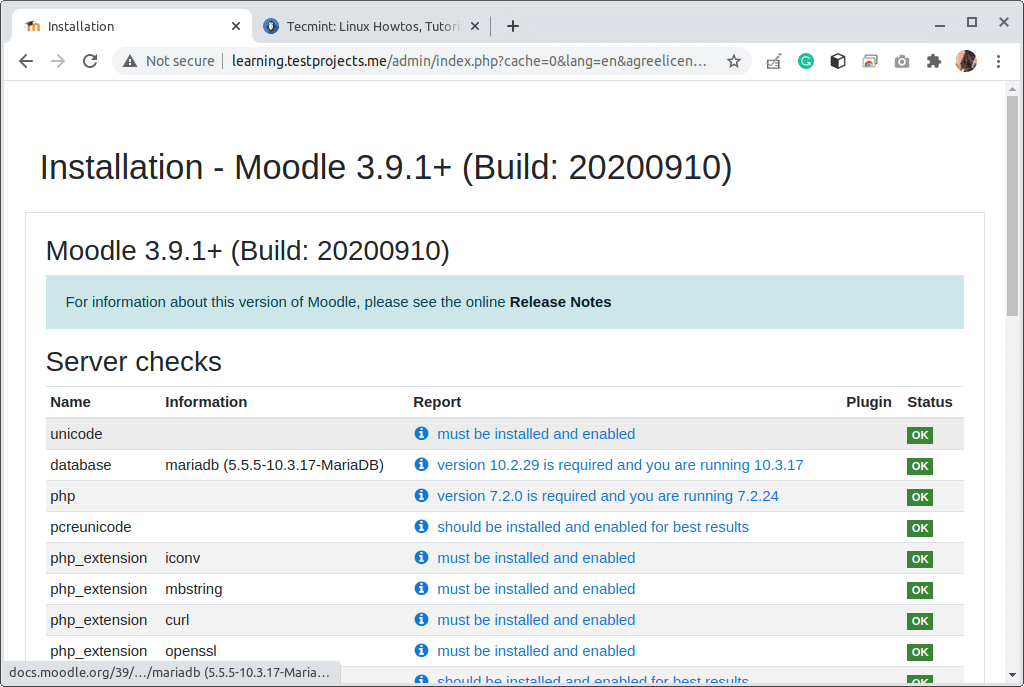Switch to Tecmint Linux Howtos tab

pyautogui.click(x=372, y=26)
